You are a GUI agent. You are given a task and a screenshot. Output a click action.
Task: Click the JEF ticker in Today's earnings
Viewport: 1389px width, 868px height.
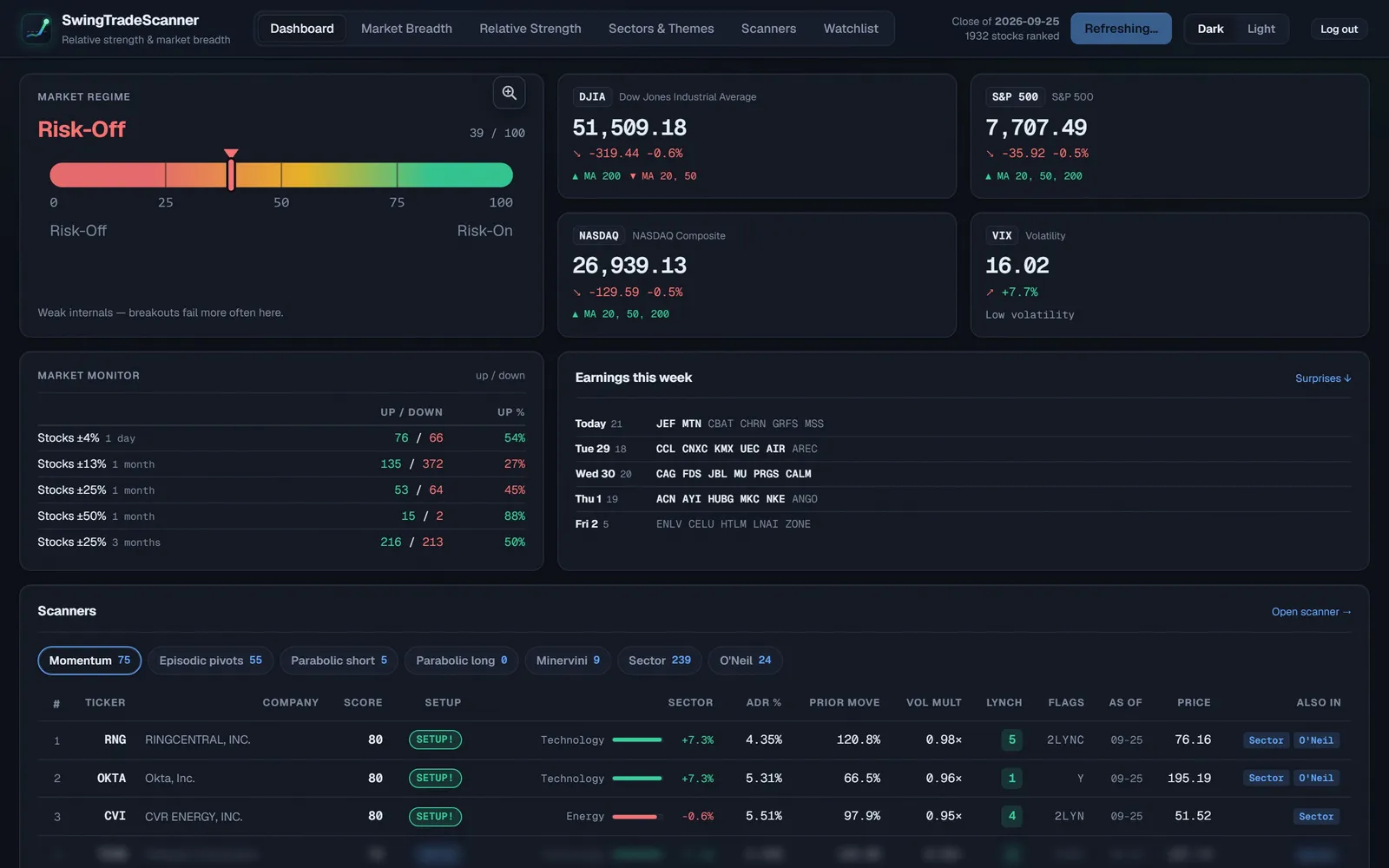tap(666, 424)
